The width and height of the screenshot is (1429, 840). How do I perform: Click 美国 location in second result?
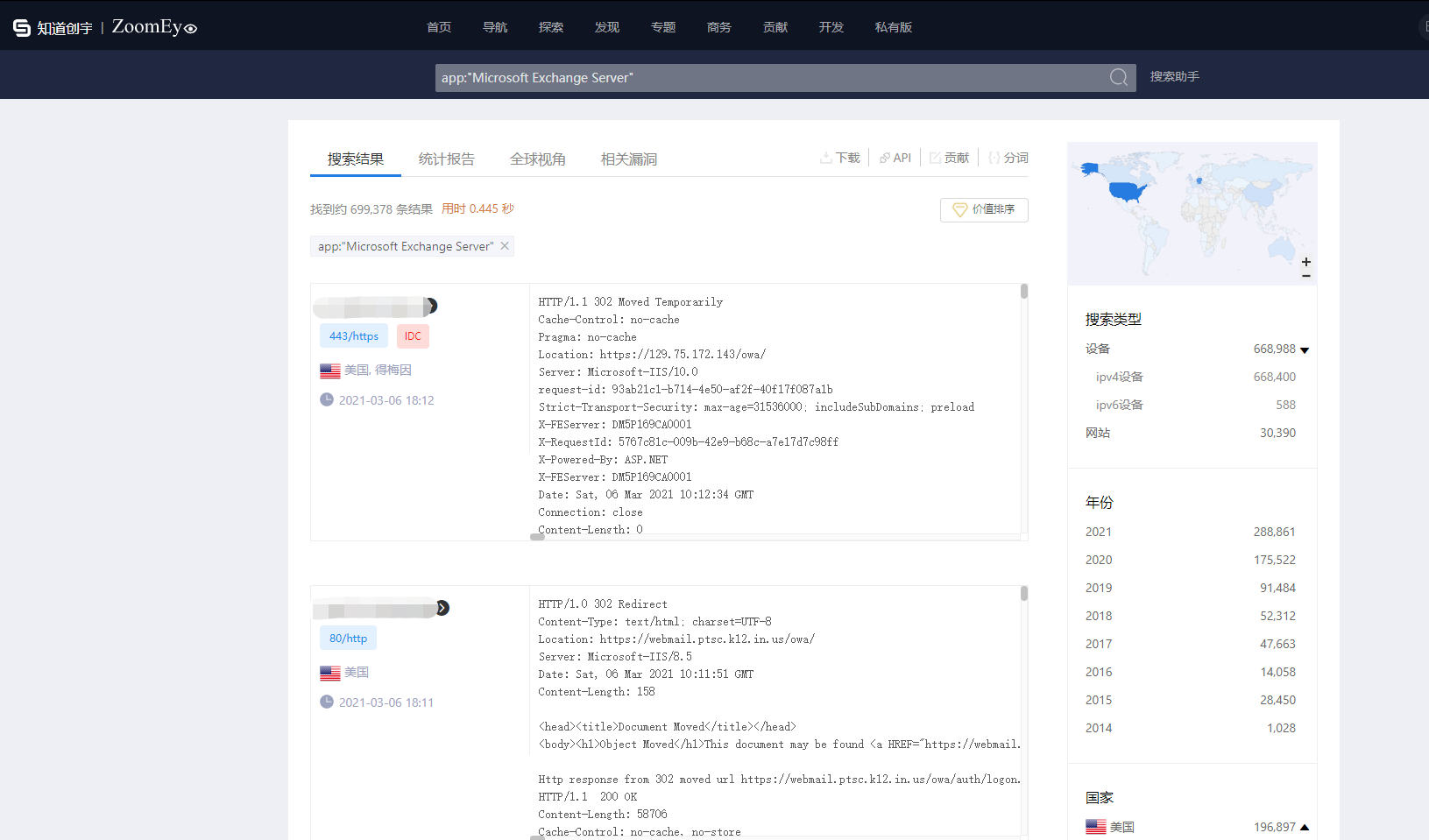pyautogui.click(x=357, y=673)
